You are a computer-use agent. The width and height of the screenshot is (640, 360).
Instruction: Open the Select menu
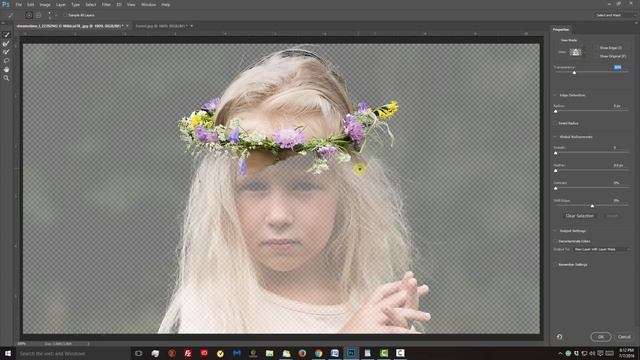(91, 4)
